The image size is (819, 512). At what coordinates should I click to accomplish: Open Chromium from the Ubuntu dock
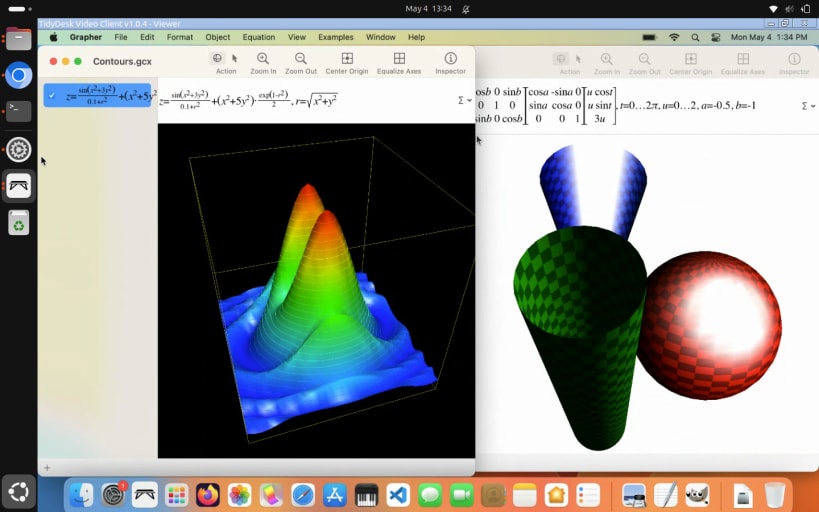[x=19, y=75]
